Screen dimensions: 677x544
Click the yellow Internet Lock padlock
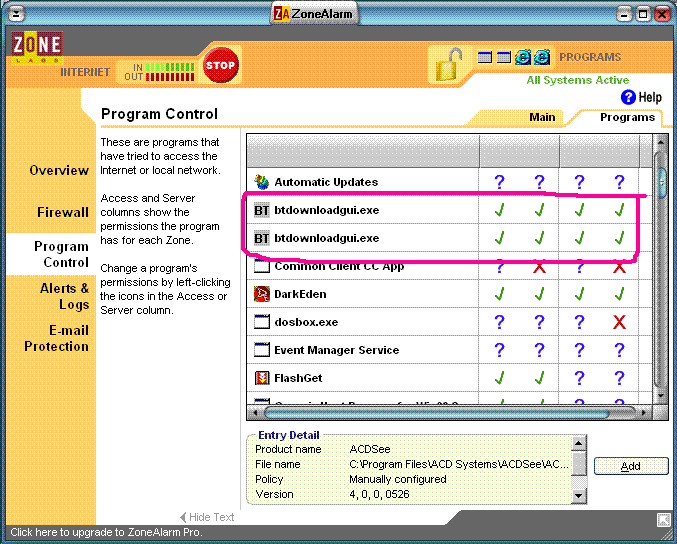(449, 65)
